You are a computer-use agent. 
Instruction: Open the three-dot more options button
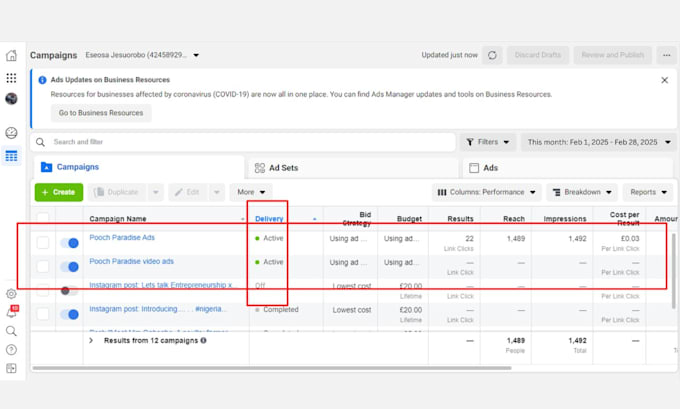[667, 55]
